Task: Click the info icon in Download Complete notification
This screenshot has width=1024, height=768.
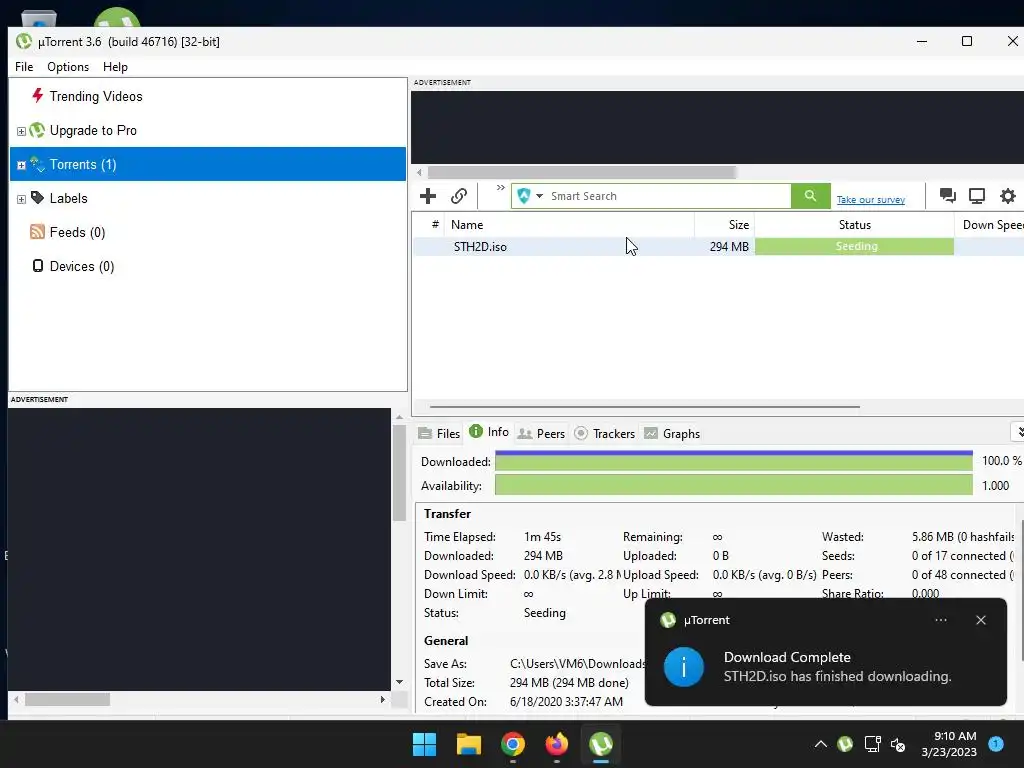Action: pos(684,667)
